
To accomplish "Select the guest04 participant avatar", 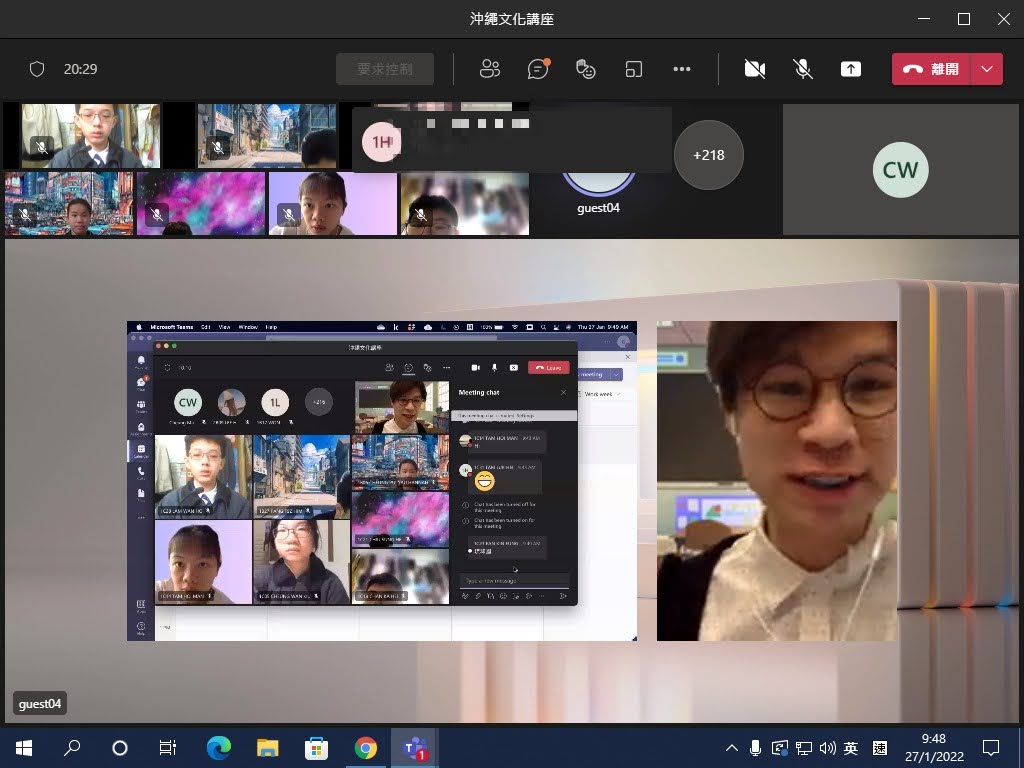I will pyautogui.click(x=598, y=184).
